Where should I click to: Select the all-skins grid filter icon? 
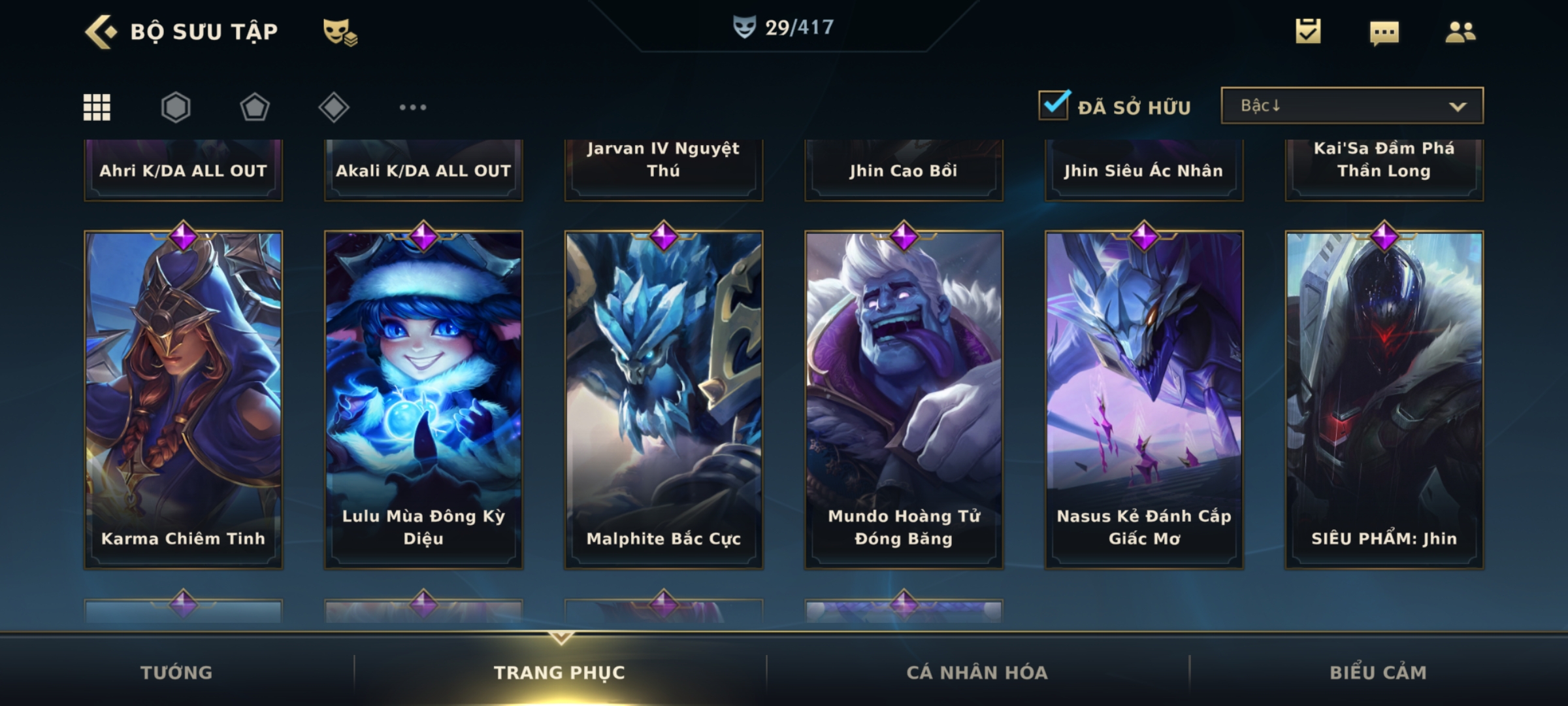pyautogui.click(x=97, y=107)
